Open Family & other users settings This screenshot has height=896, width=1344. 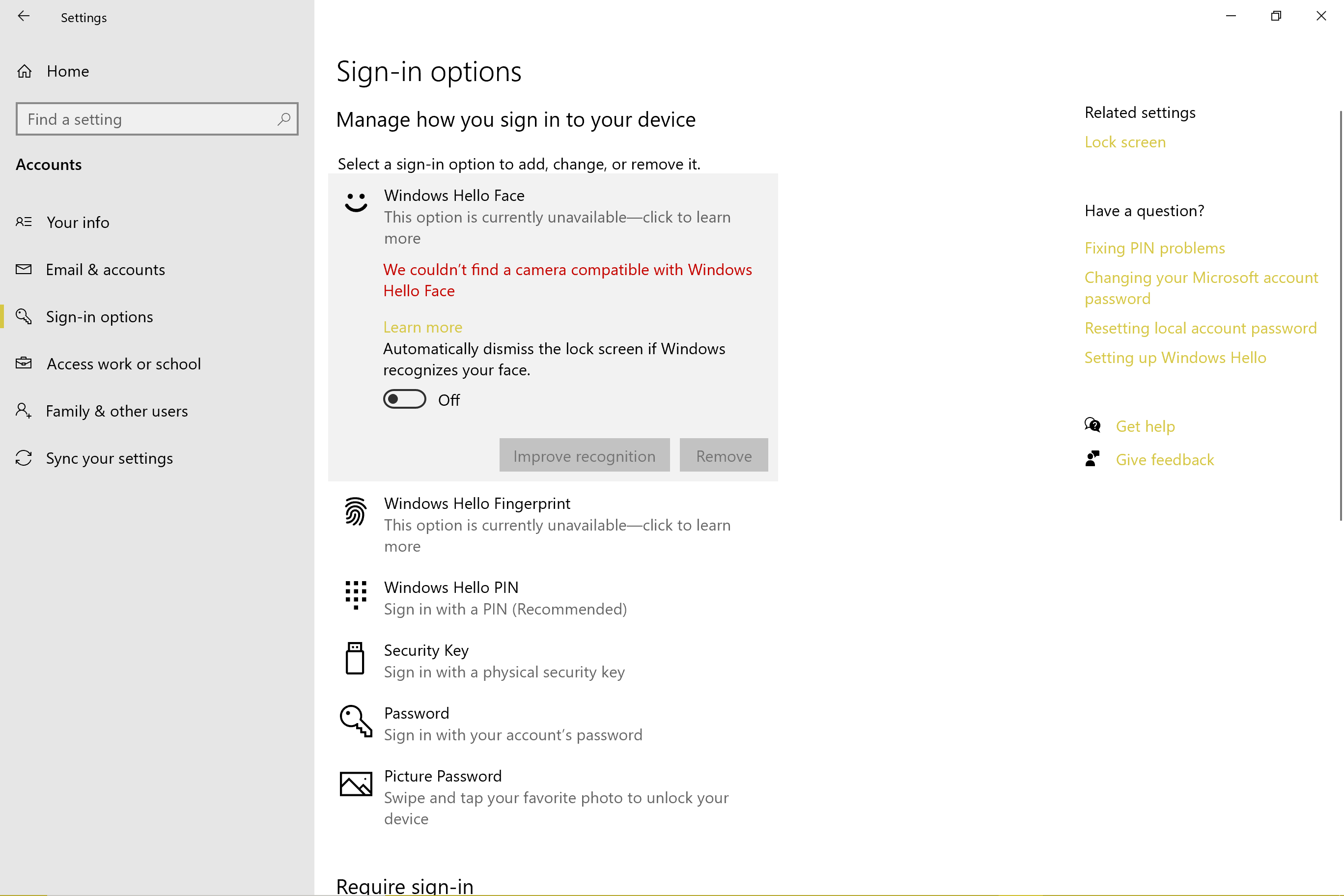pyautogui.click(x=116, y=410)
